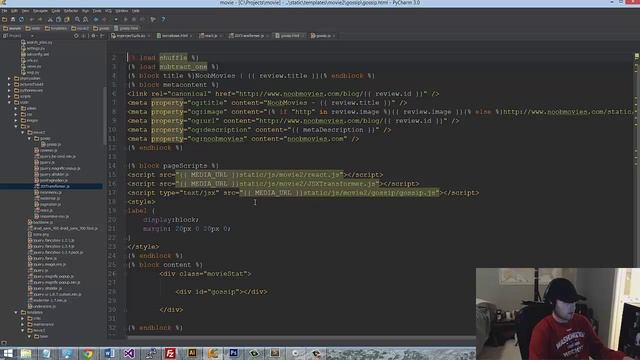Collapse the js folder in tree
The width and height of the screenshot is (640, 360).
(16, 126)
